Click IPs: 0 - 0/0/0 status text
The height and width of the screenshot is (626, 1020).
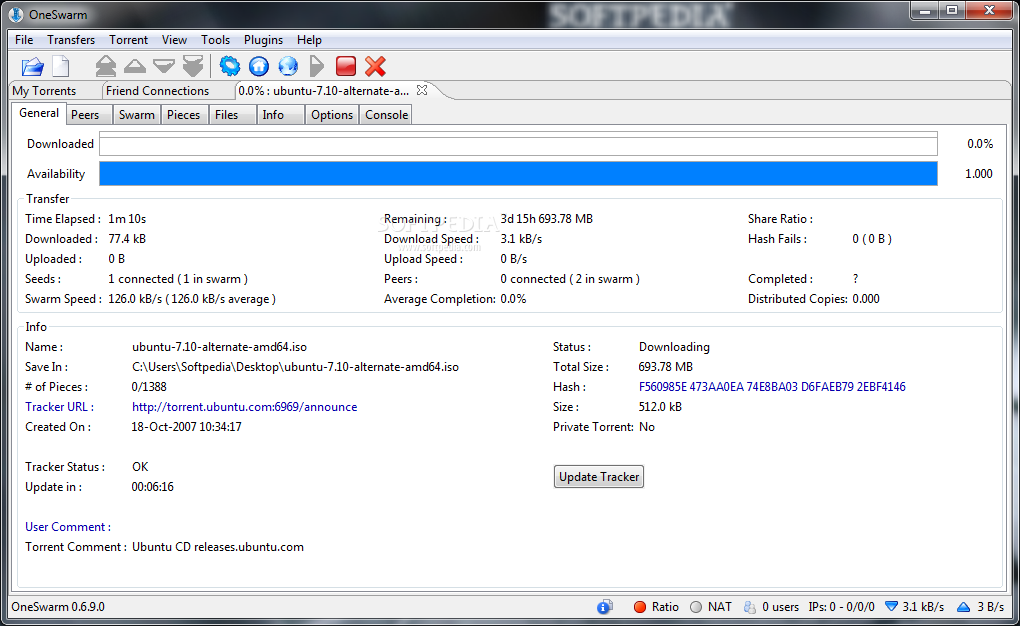pos(842,606)
